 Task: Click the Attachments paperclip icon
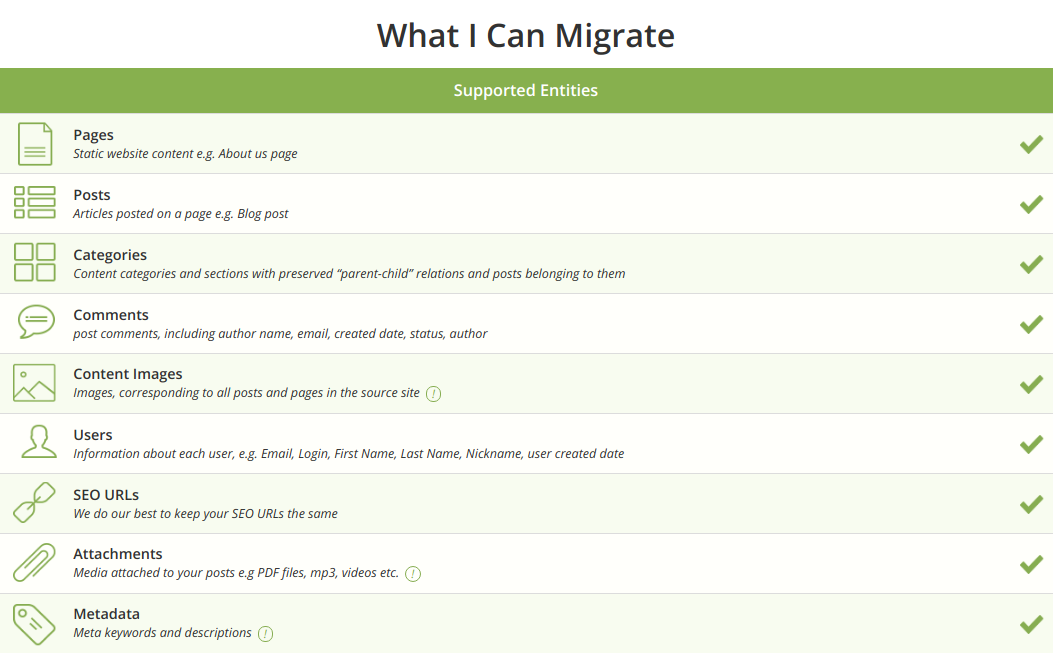[x=34, y=562]
